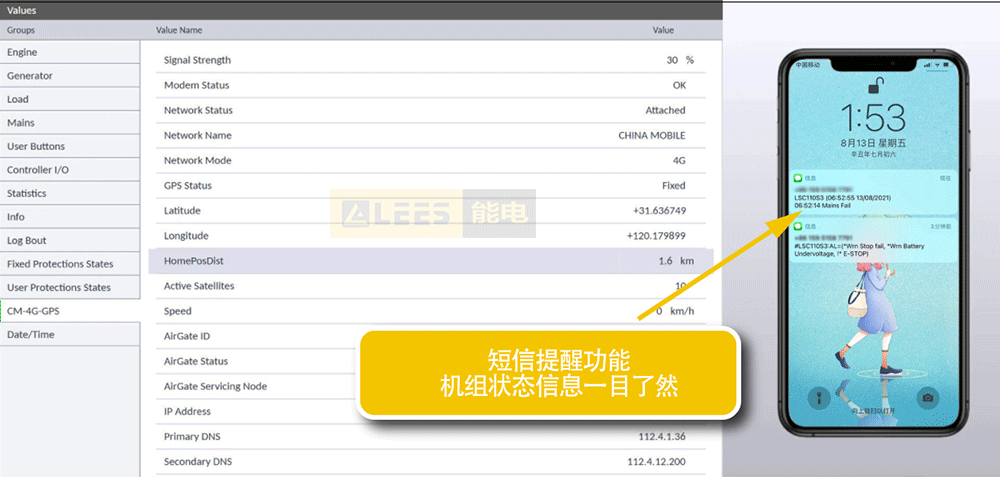Click the Value Name column header
The image size is (1000, 477).
pos(179,30)
